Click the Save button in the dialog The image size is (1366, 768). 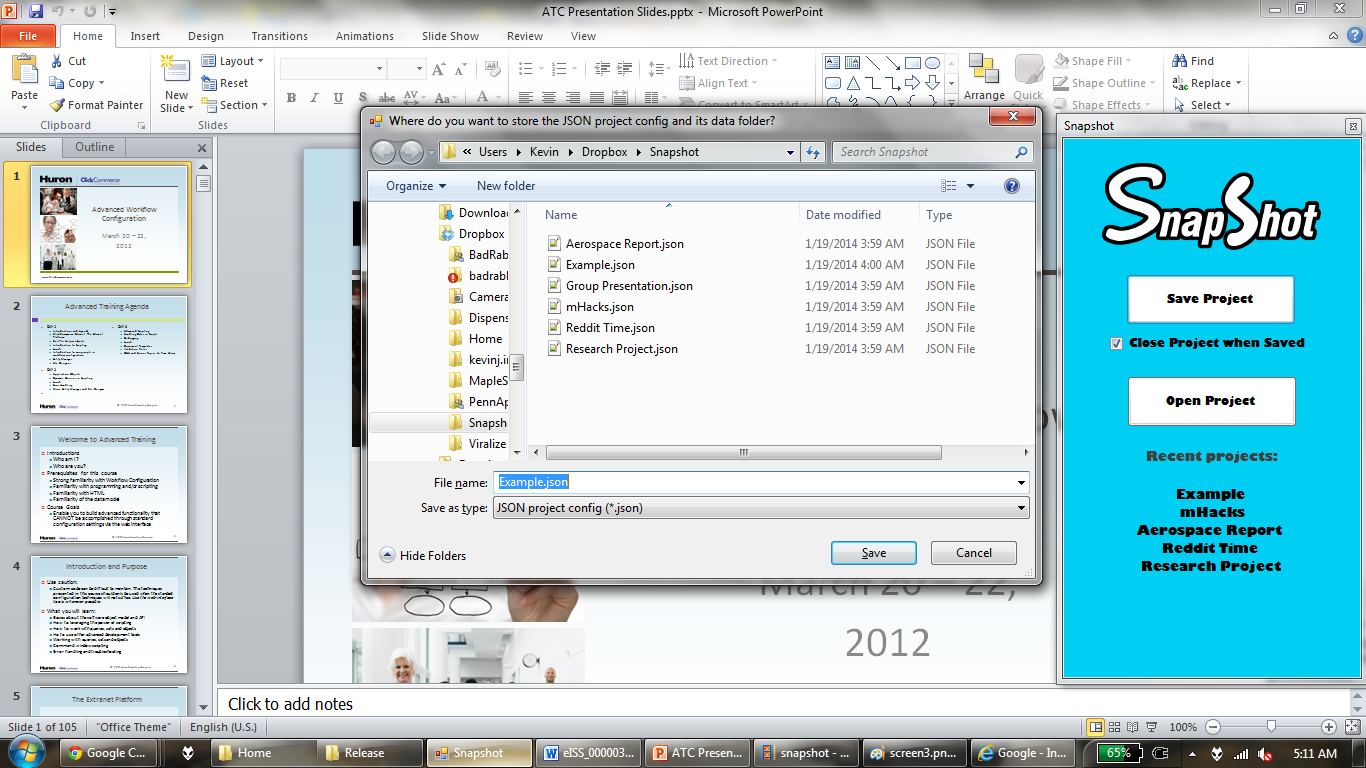(x=873, y=553)
